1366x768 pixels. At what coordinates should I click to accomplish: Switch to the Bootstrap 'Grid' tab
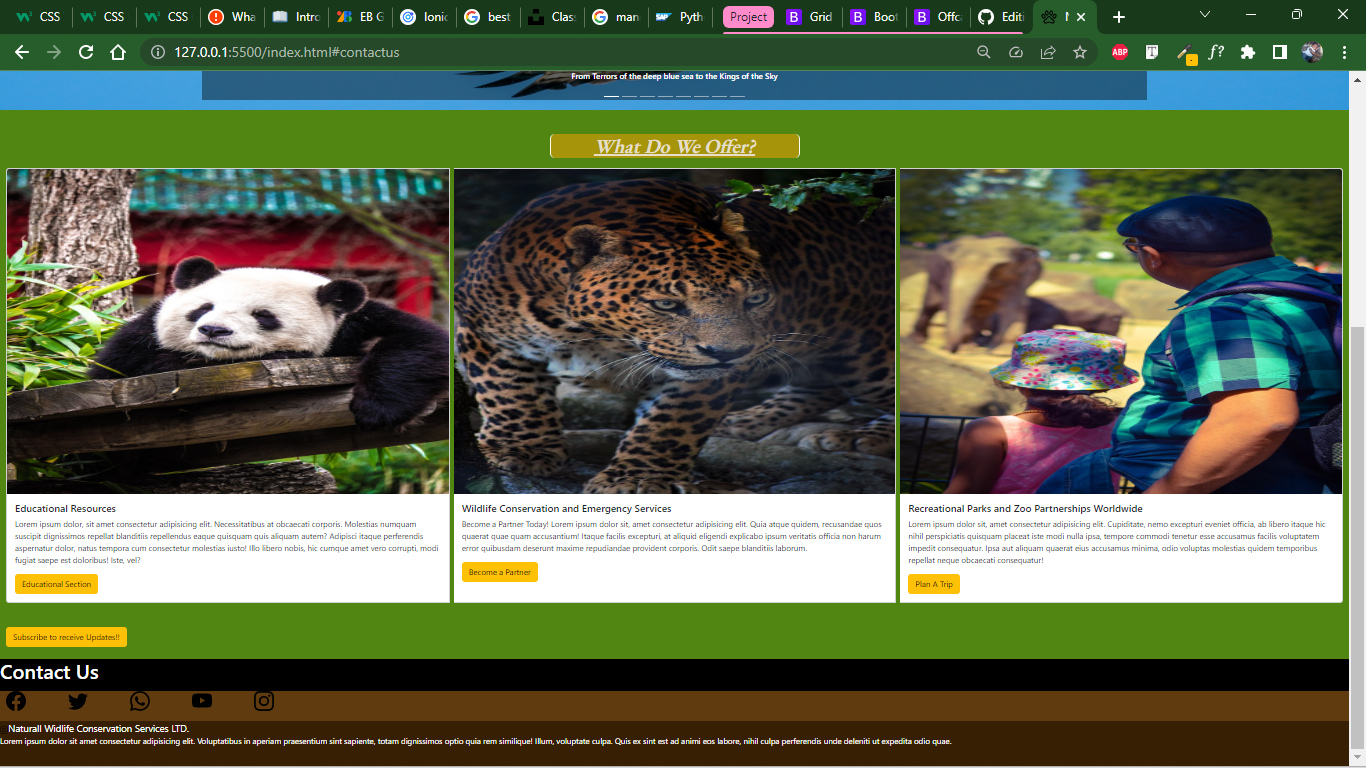pyautogui.click(x=809, y=17)
